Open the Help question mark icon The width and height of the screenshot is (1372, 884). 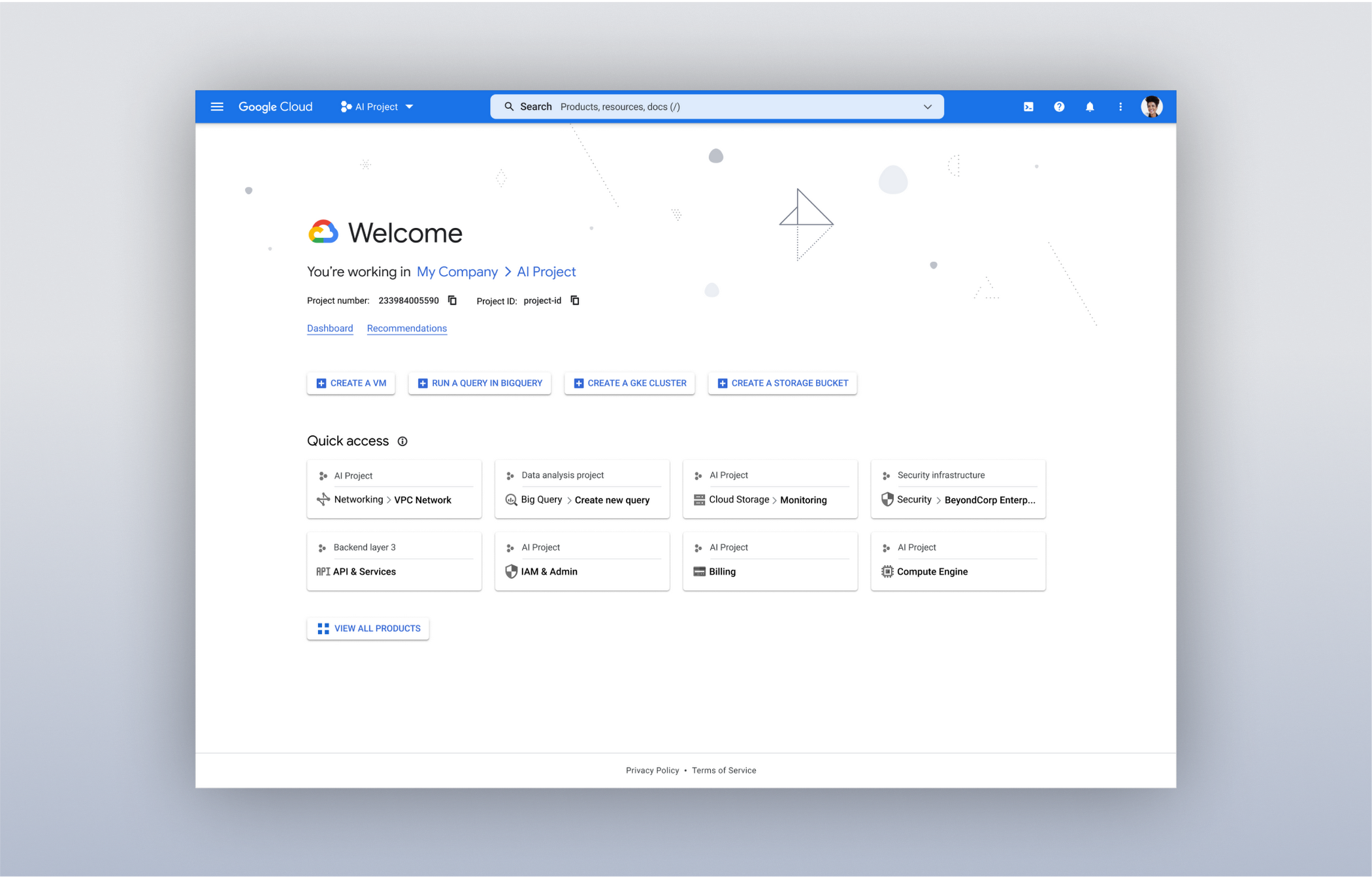point(1059,106)
